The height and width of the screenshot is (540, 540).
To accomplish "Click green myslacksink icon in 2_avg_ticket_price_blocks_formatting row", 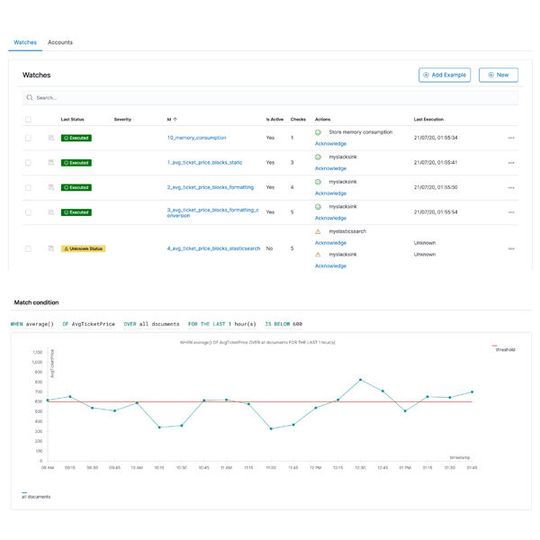I will 318,182.
